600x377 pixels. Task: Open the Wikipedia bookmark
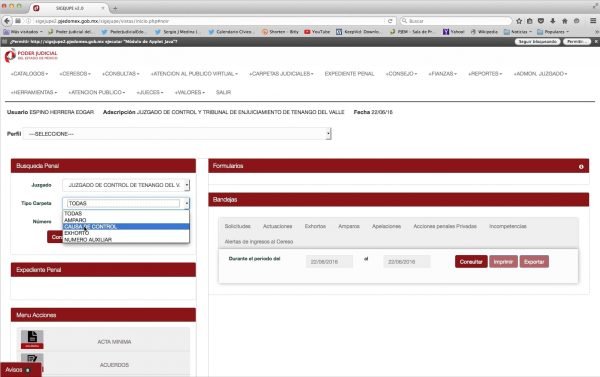[484, 32]
